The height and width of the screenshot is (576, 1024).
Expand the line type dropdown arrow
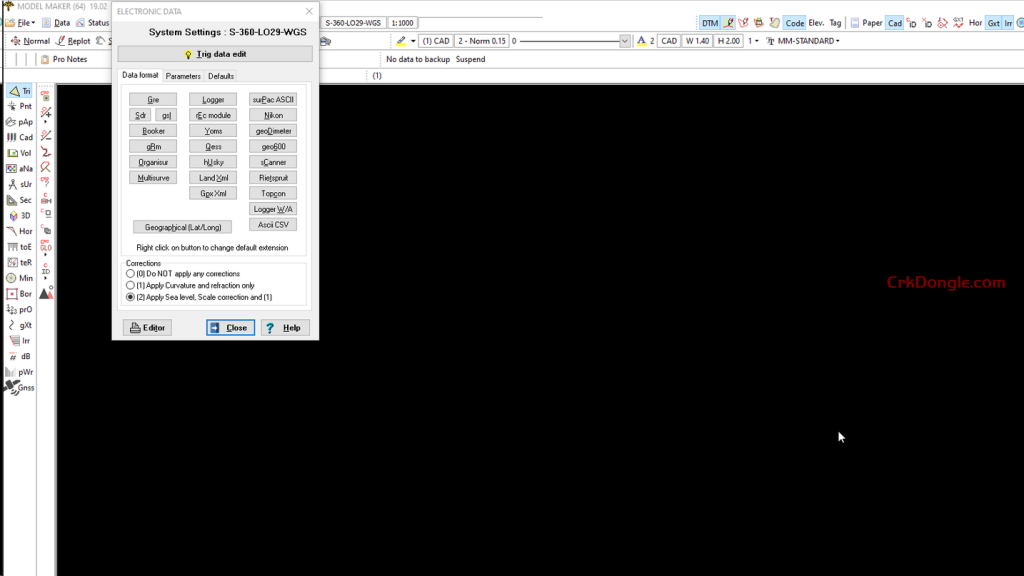tap(625, 41)
